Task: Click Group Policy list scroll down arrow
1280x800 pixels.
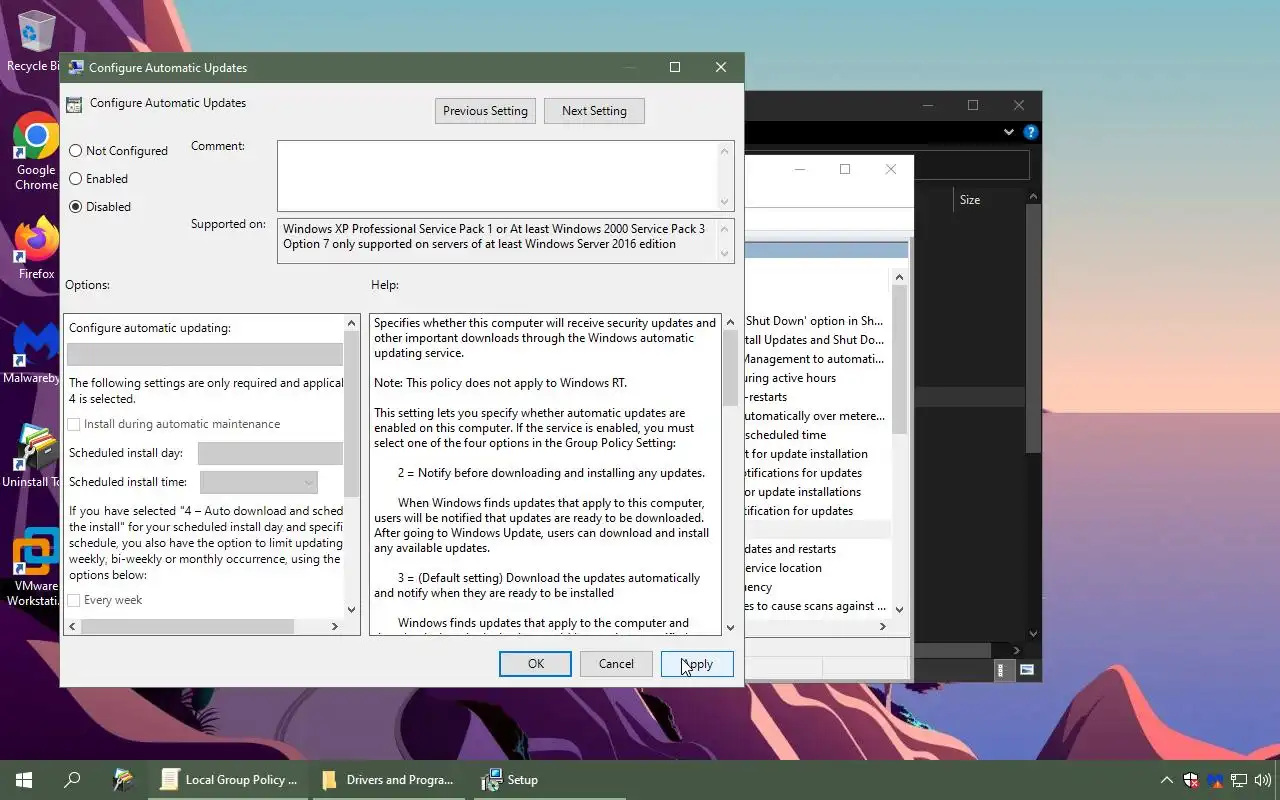Action: tap(899, 609)
